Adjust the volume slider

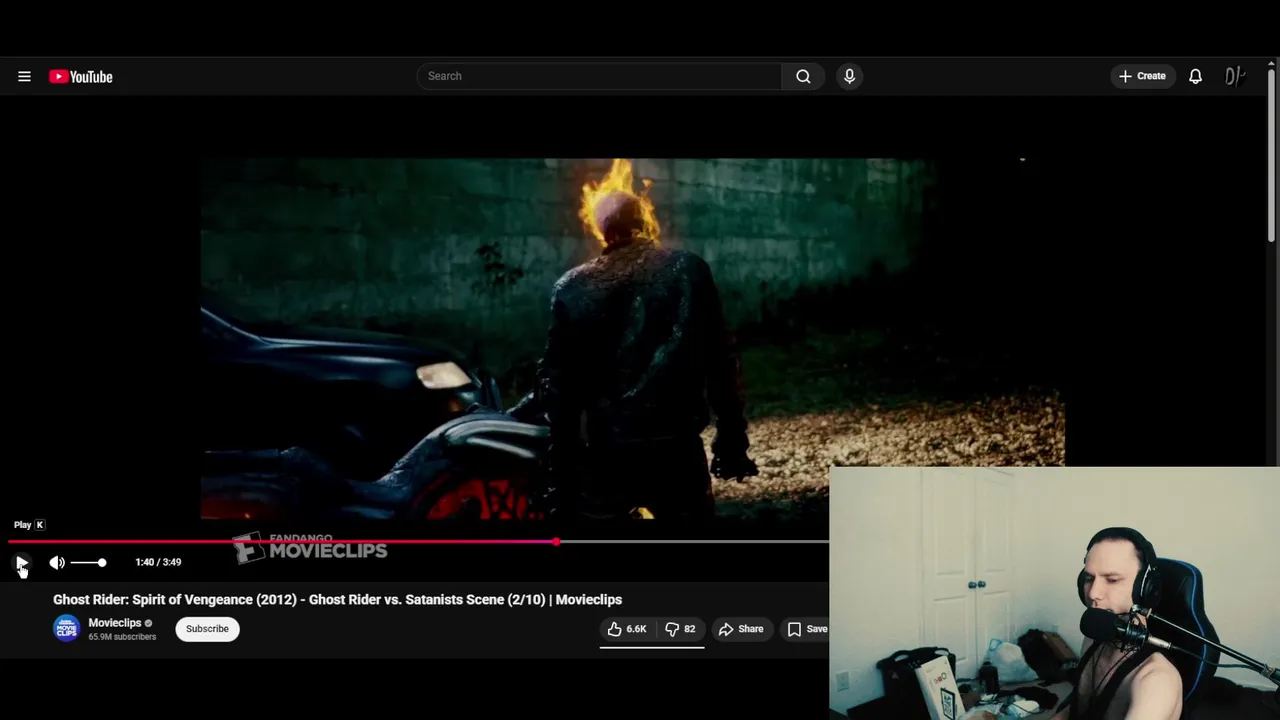[88, 562]
